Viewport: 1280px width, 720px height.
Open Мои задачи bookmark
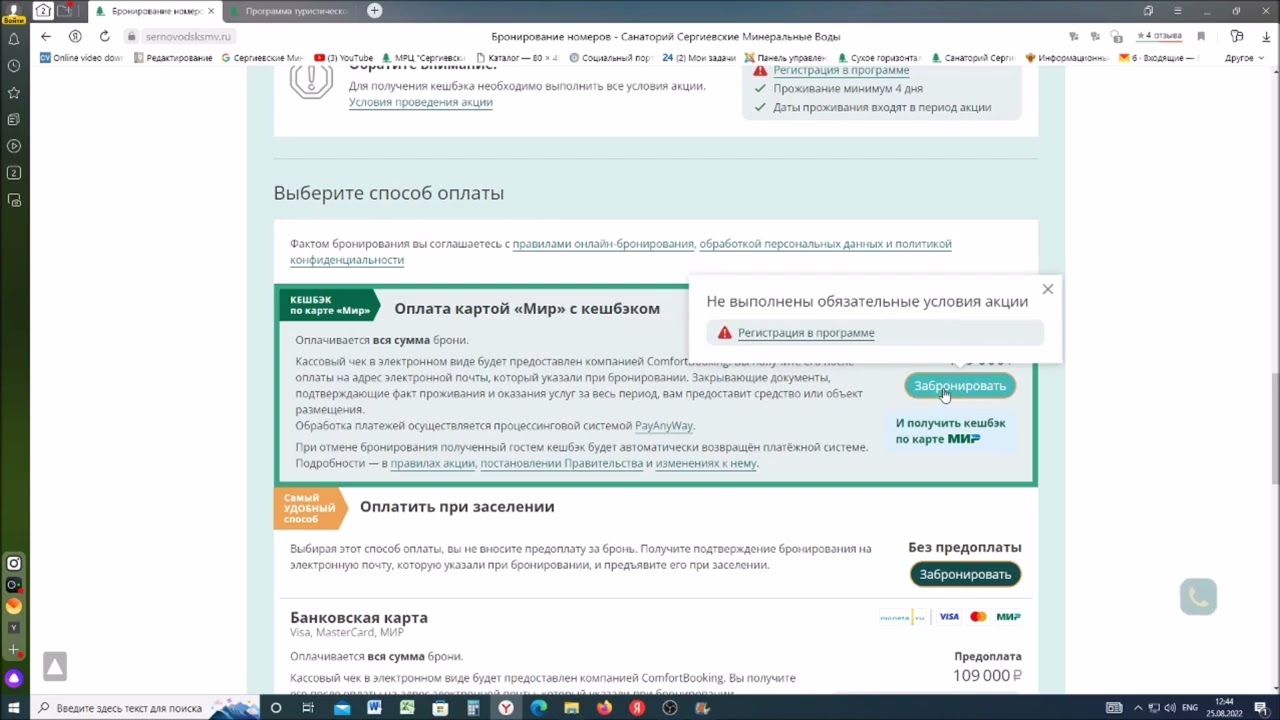point(699,58)
